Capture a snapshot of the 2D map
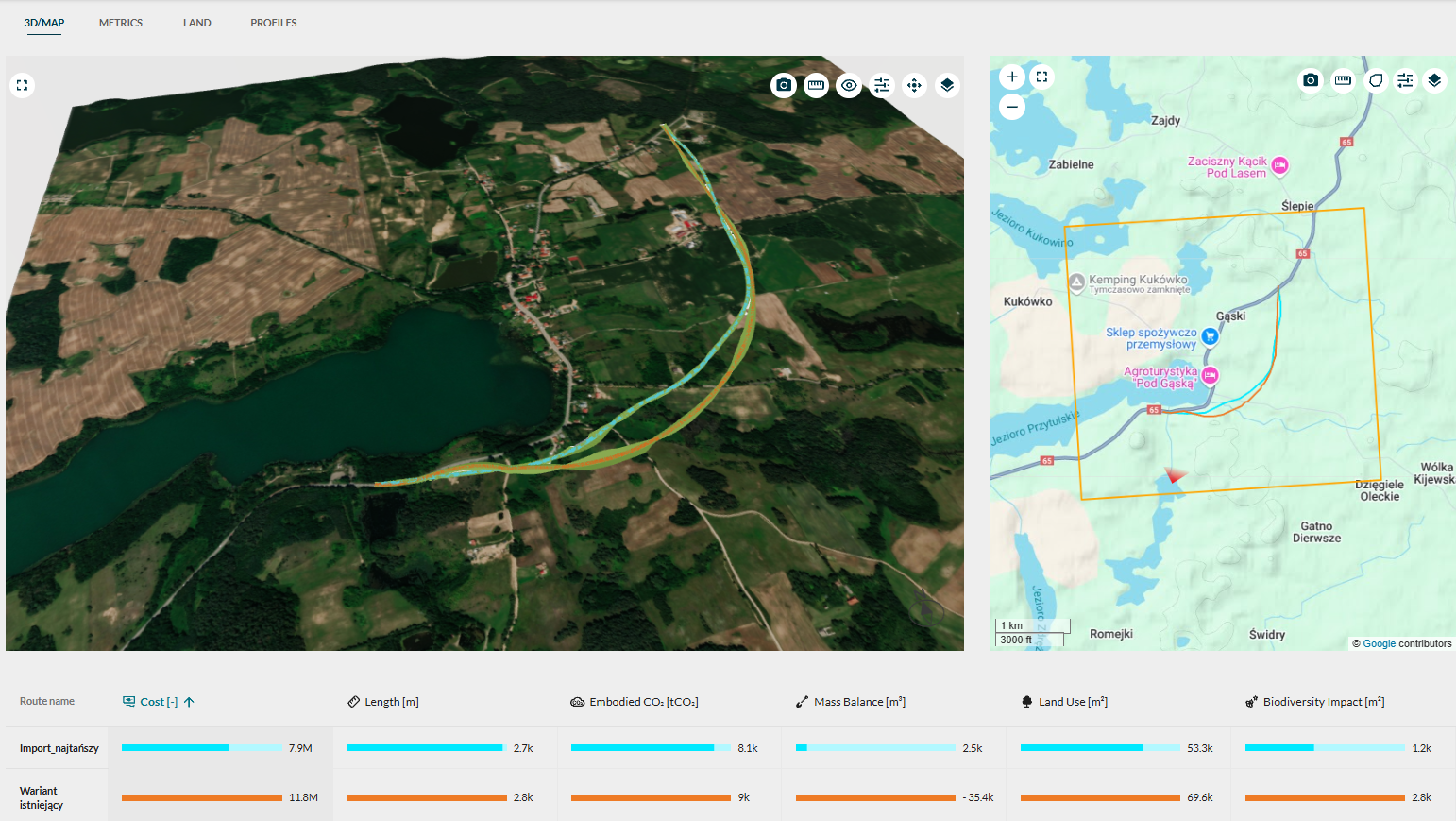The image size is (1456, 821). [1311, 80]
